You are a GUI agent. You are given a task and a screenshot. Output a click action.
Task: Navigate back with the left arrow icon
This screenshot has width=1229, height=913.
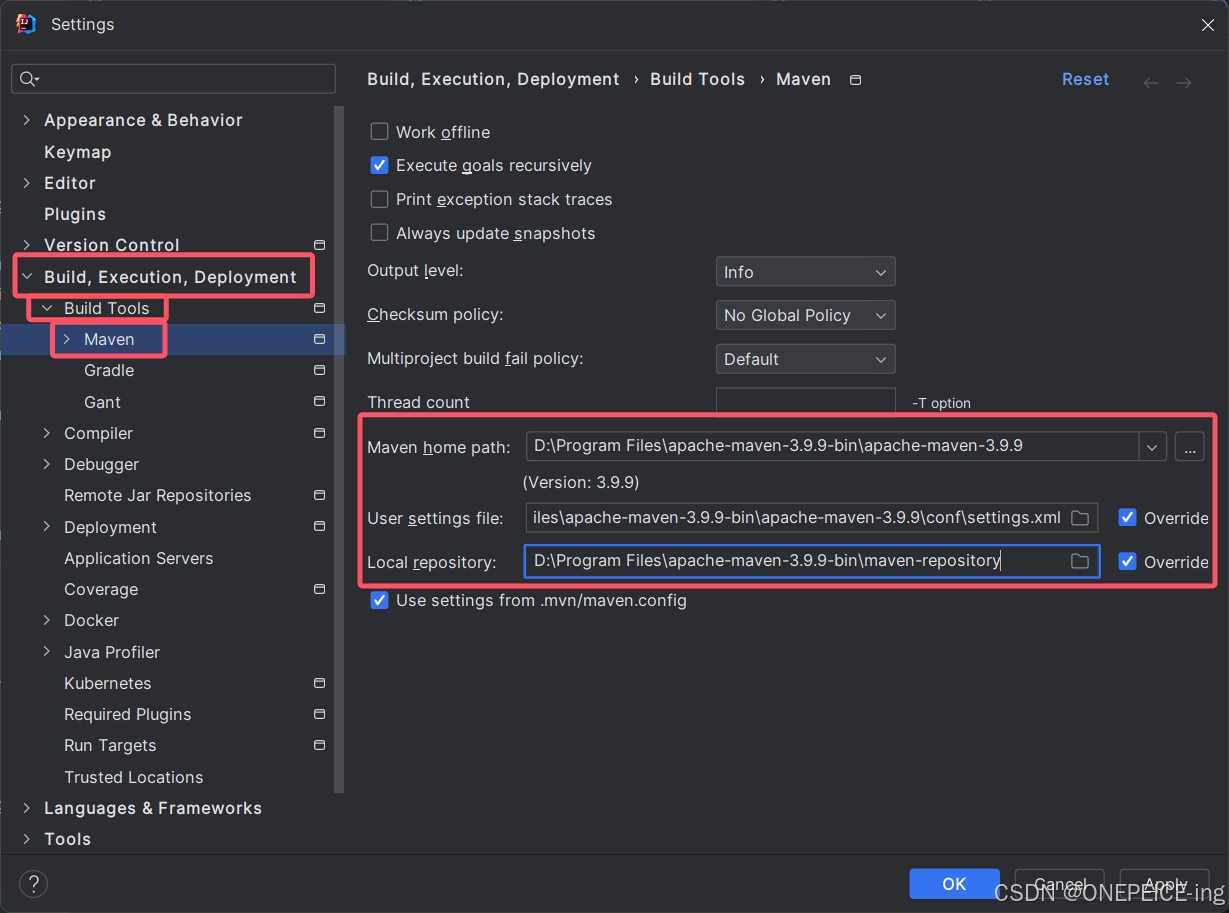(x=1151, y=83)
